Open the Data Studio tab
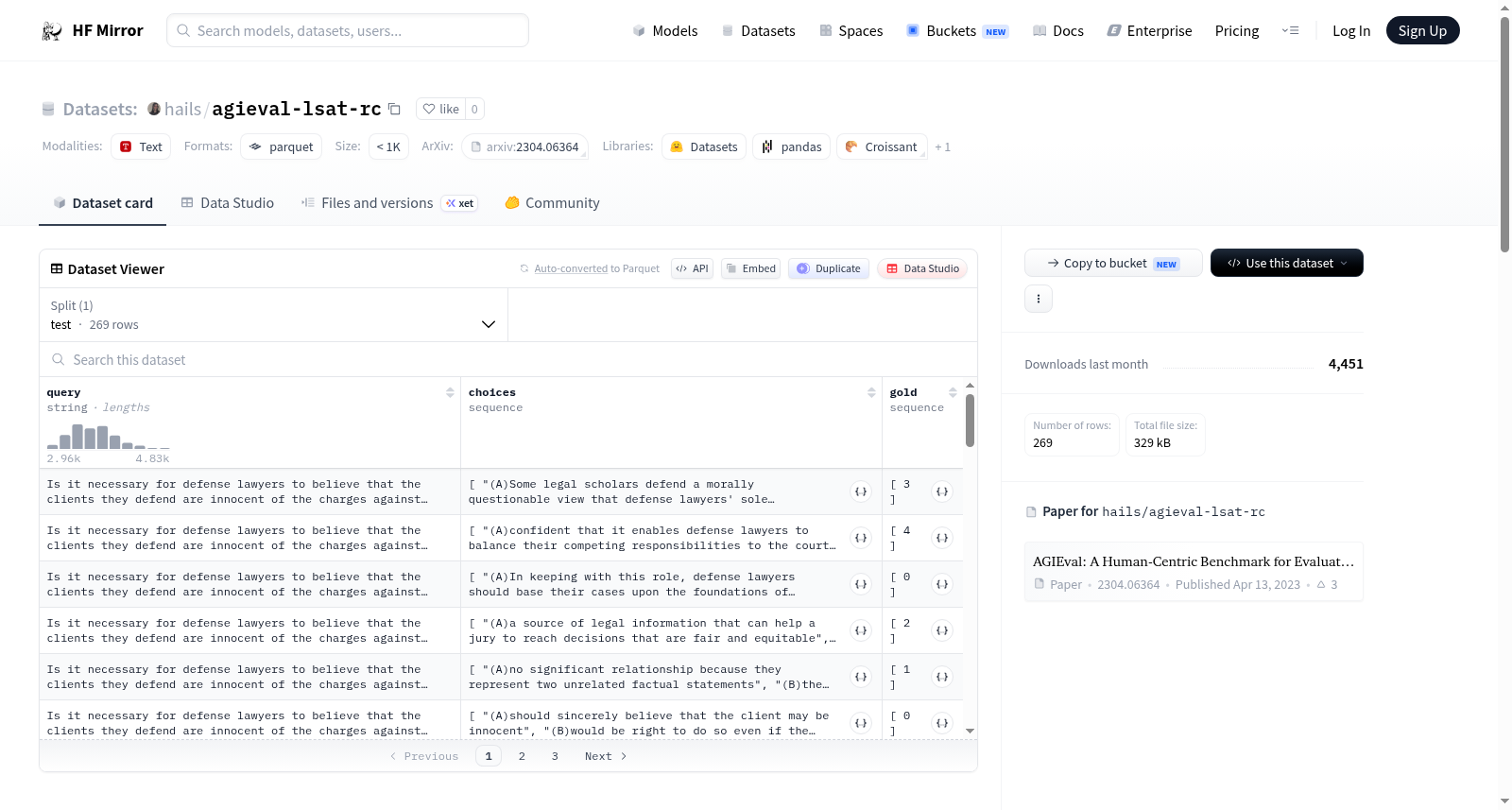The height and width of the screenshot is (810, 1512). [x=228, y=203]
